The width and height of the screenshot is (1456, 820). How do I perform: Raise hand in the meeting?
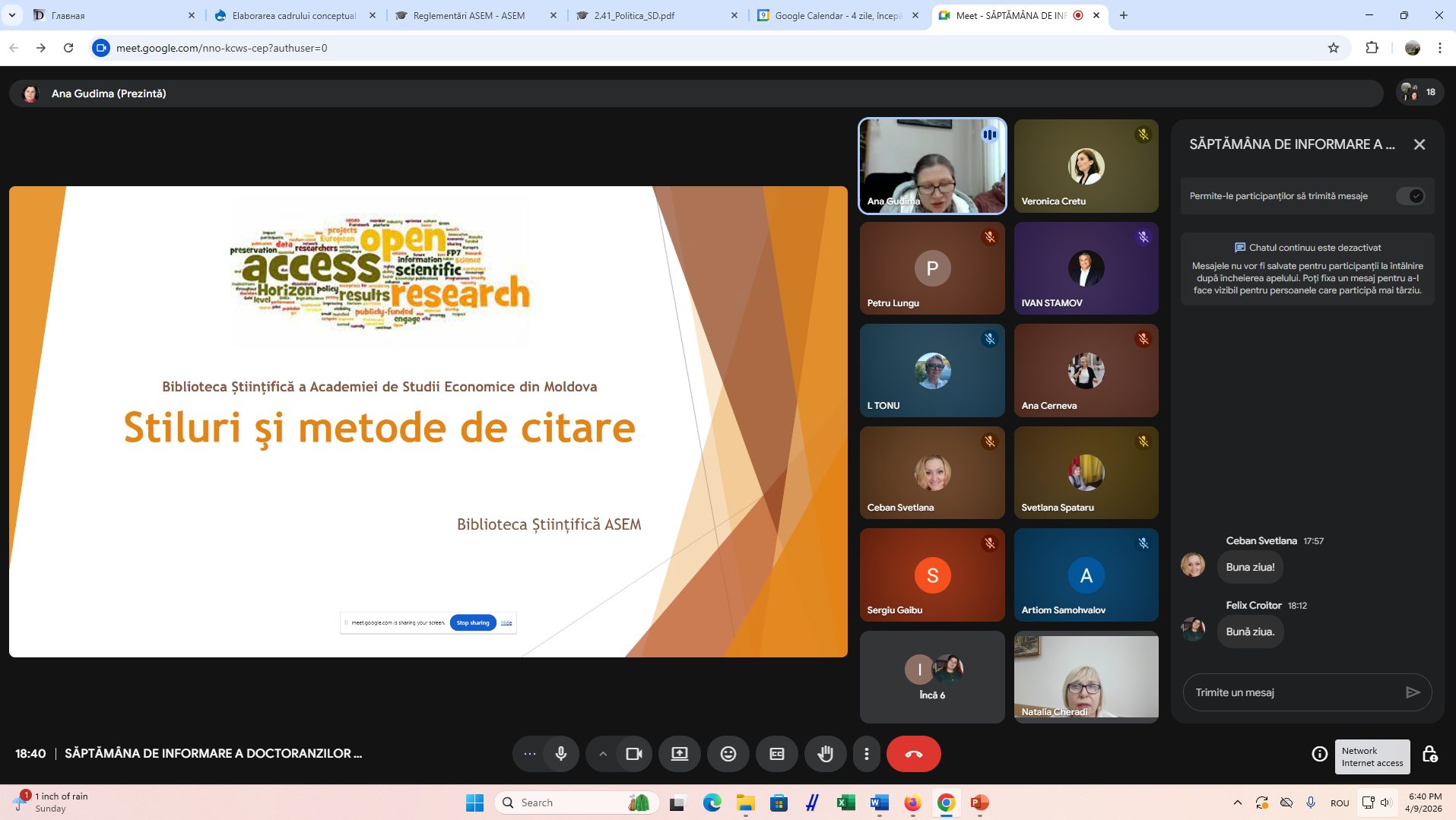click(x=825, y=754)
